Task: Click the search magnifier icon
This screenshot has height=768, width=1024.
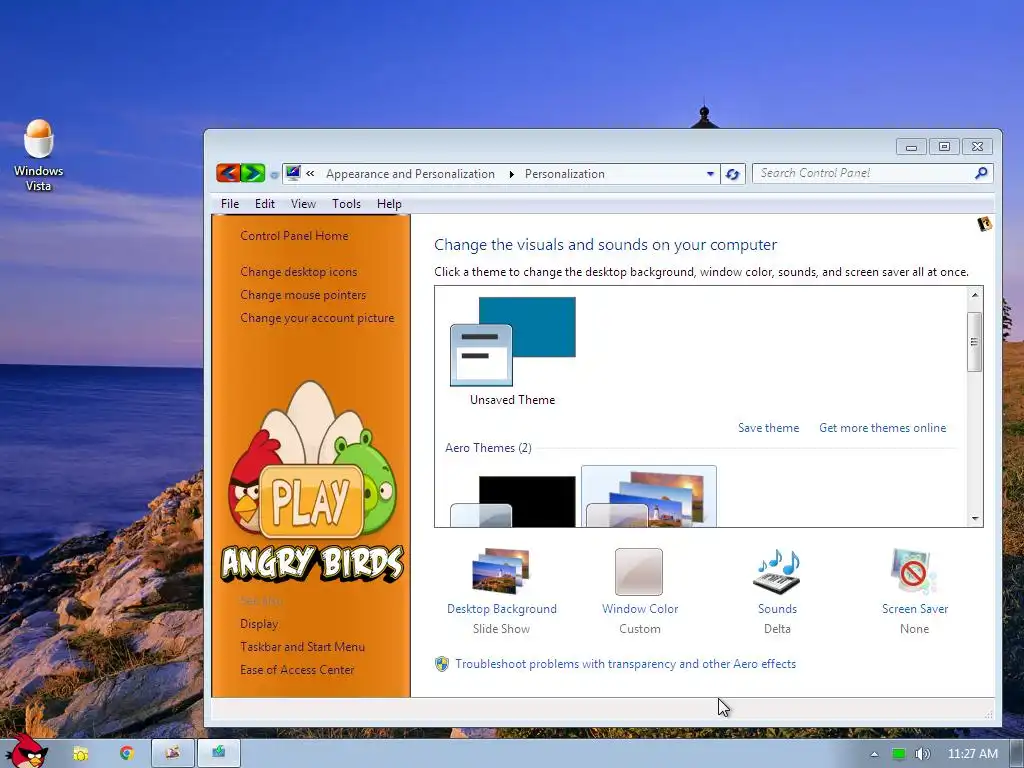Action: tap(981, 173)
